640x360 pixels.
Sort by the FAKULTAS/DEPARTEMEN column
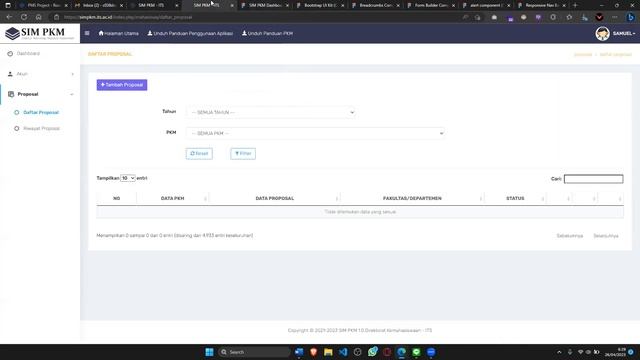click(412, 198)
